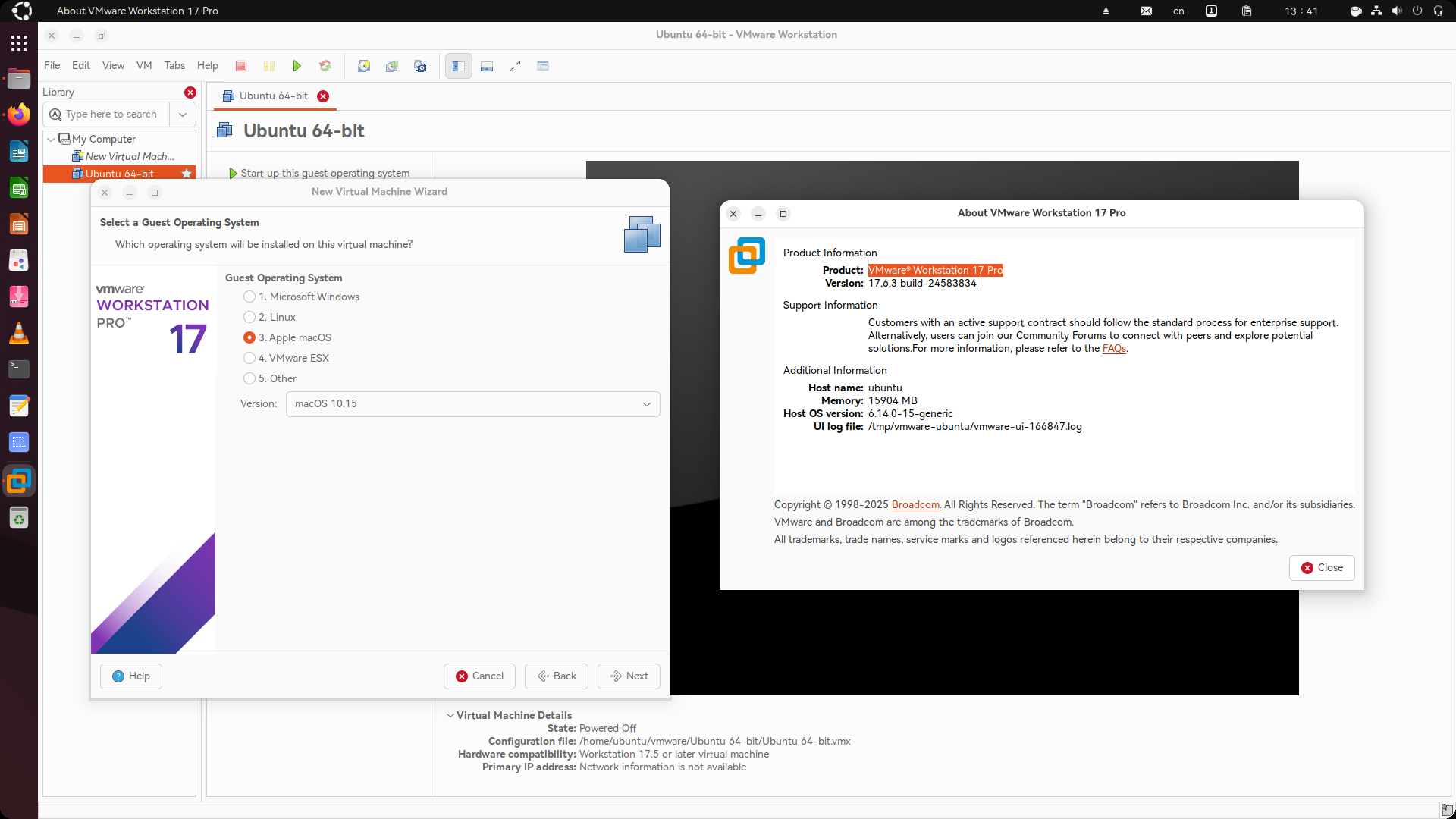1456x819 pixels.
Task: Switch to the Ubuntu 64-bit tab
Action: [x=274, y=96]
